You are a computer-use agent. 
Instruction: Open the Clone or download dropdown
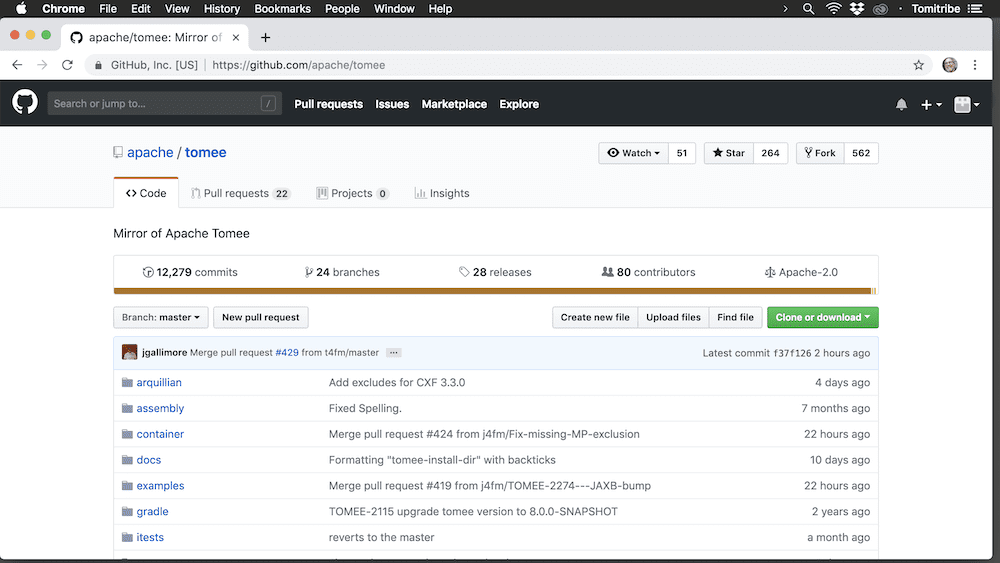[x=822, y=318]
